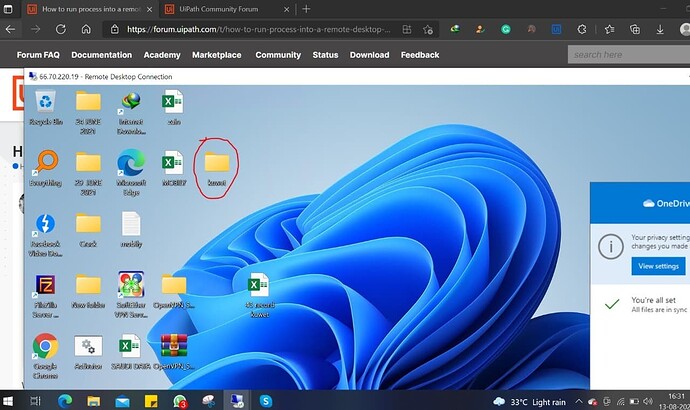Image resolution: width=690 pixels, height=410 pixels.
Task: Open the browser profile avatar
Action: 685,29
